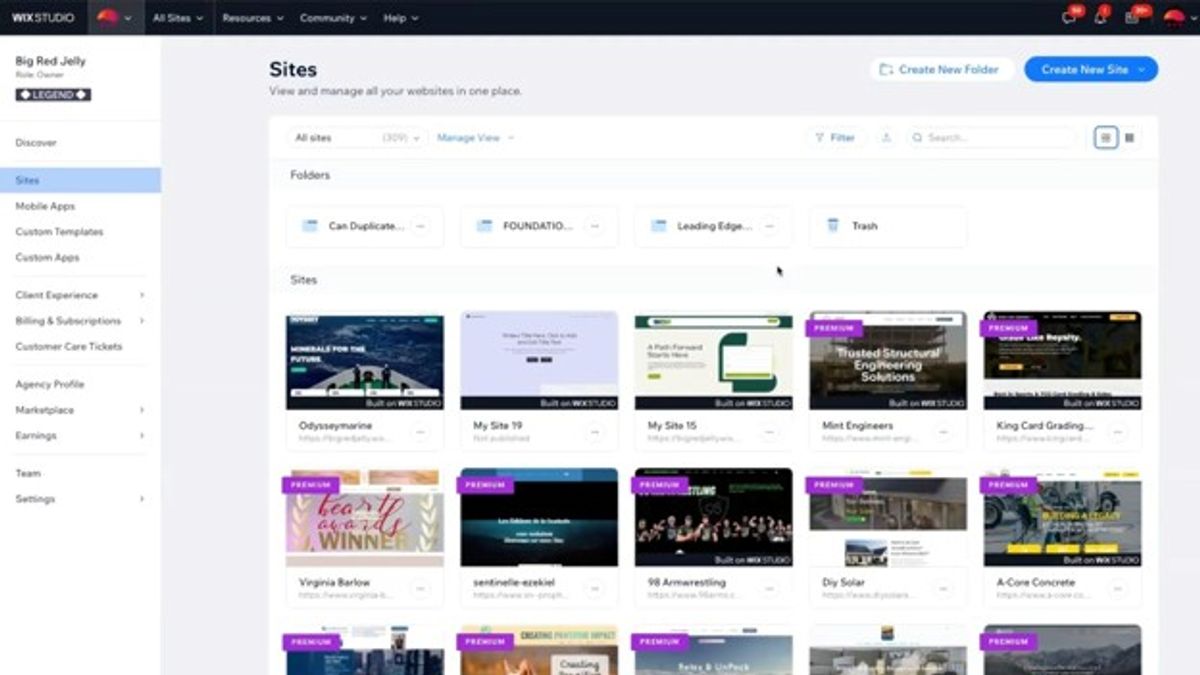Viewport: 1200px width, 675px height.
Task: Open more actions for Mint Engineers site
Action: 943,432
